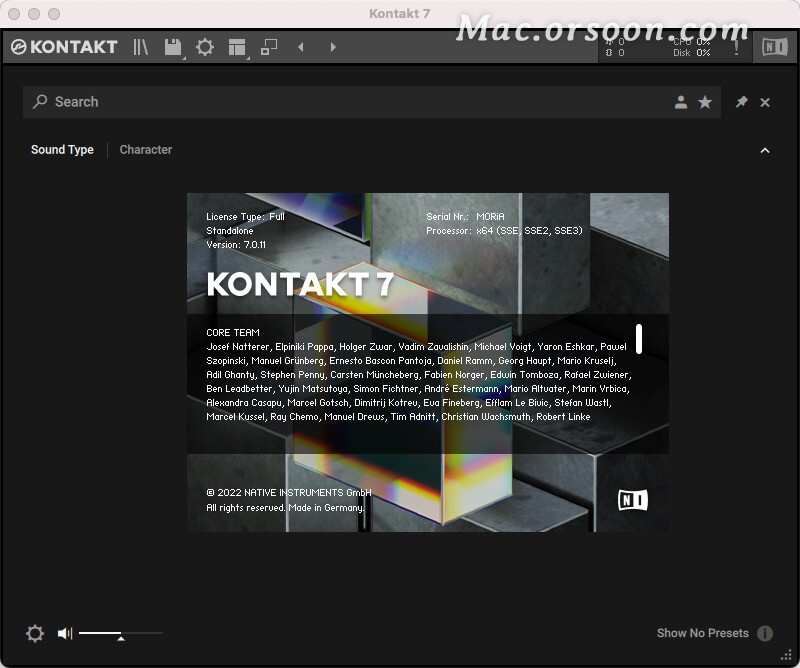Click the back navigation arrow

pyautogui.click(x=300, y=46)
